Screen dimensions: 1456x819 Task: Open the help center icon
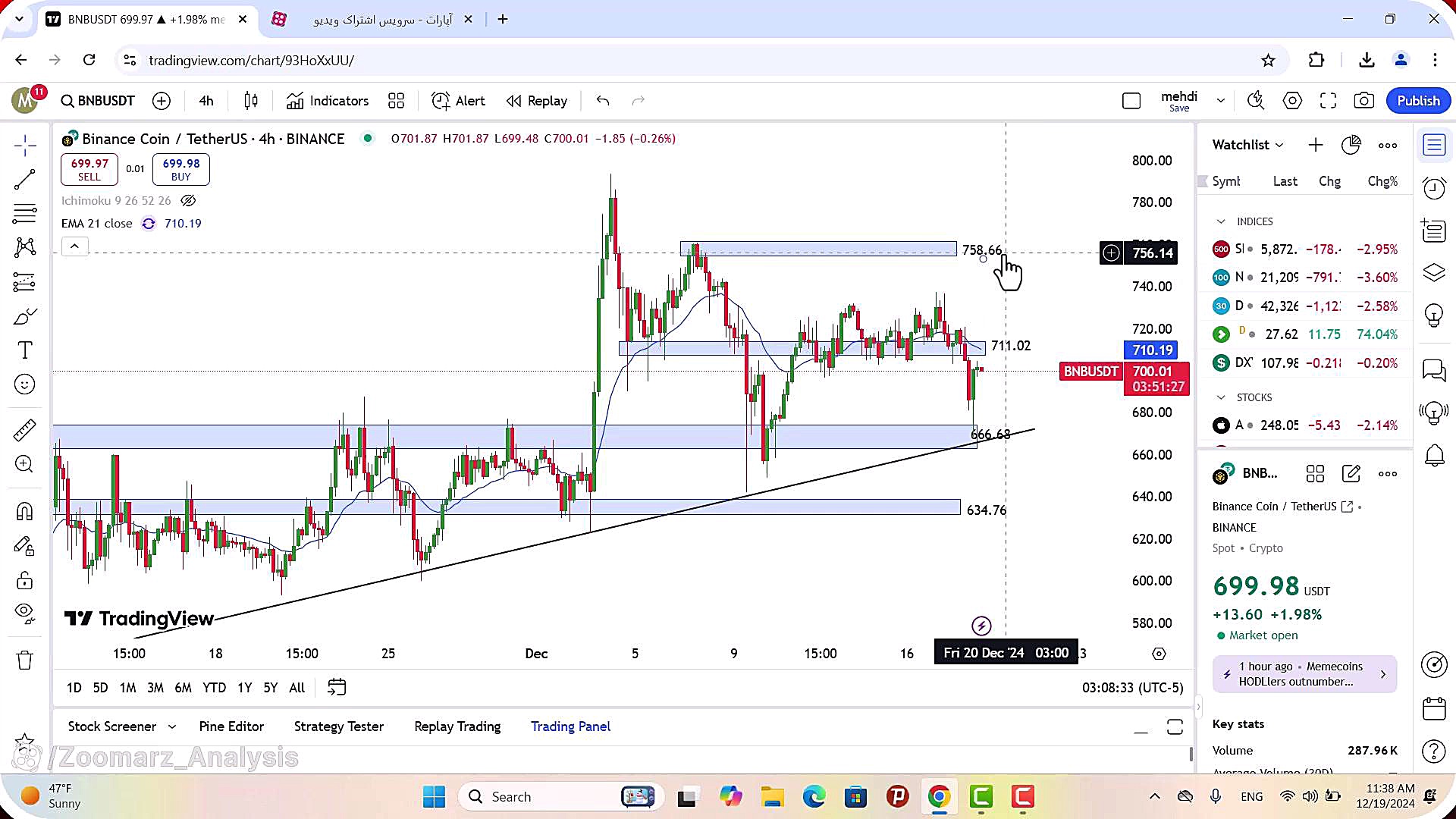1434,751
